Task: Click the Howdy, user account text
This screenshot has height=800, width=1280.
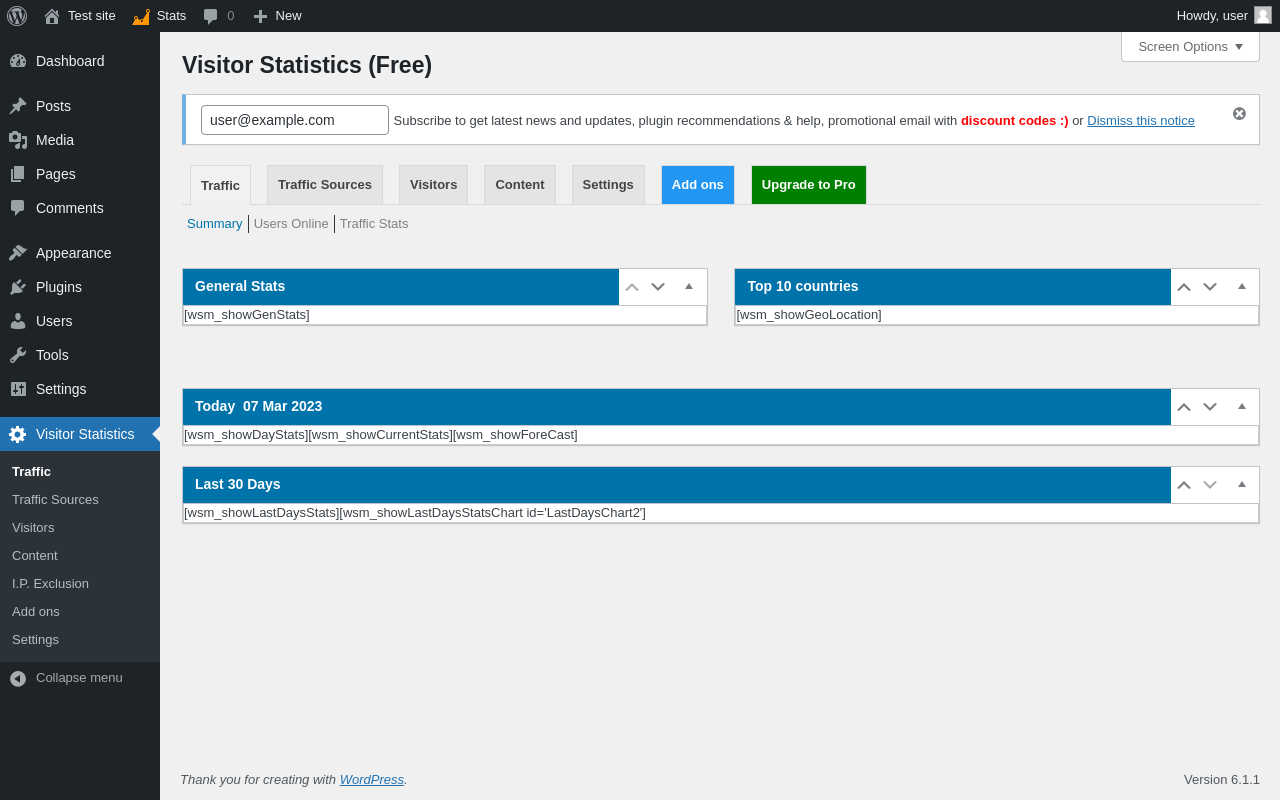Action: [1212, 16]
